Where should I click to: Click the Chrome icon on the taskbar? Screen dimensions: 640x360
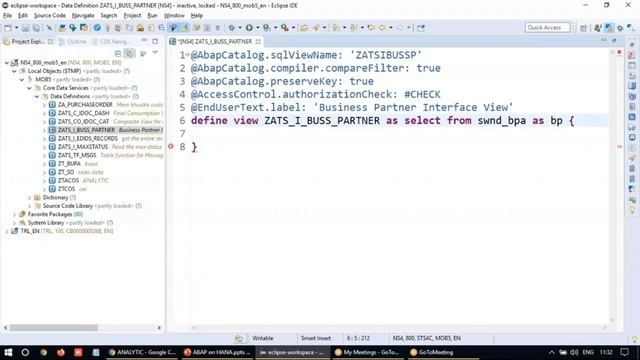[43, 352]
